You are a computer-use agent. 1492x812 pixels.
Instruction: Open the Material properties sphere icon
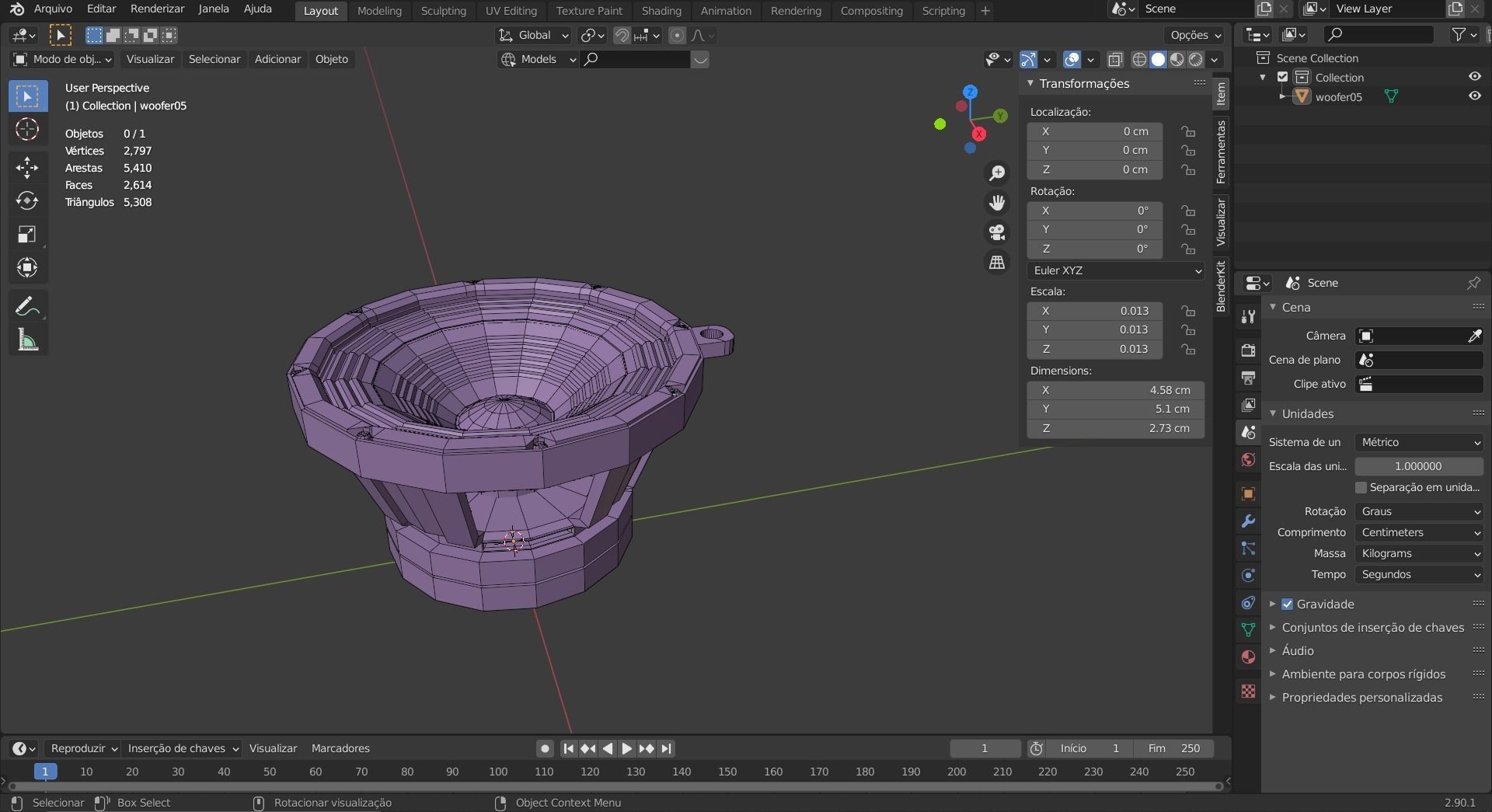[x=1248, y=657]
